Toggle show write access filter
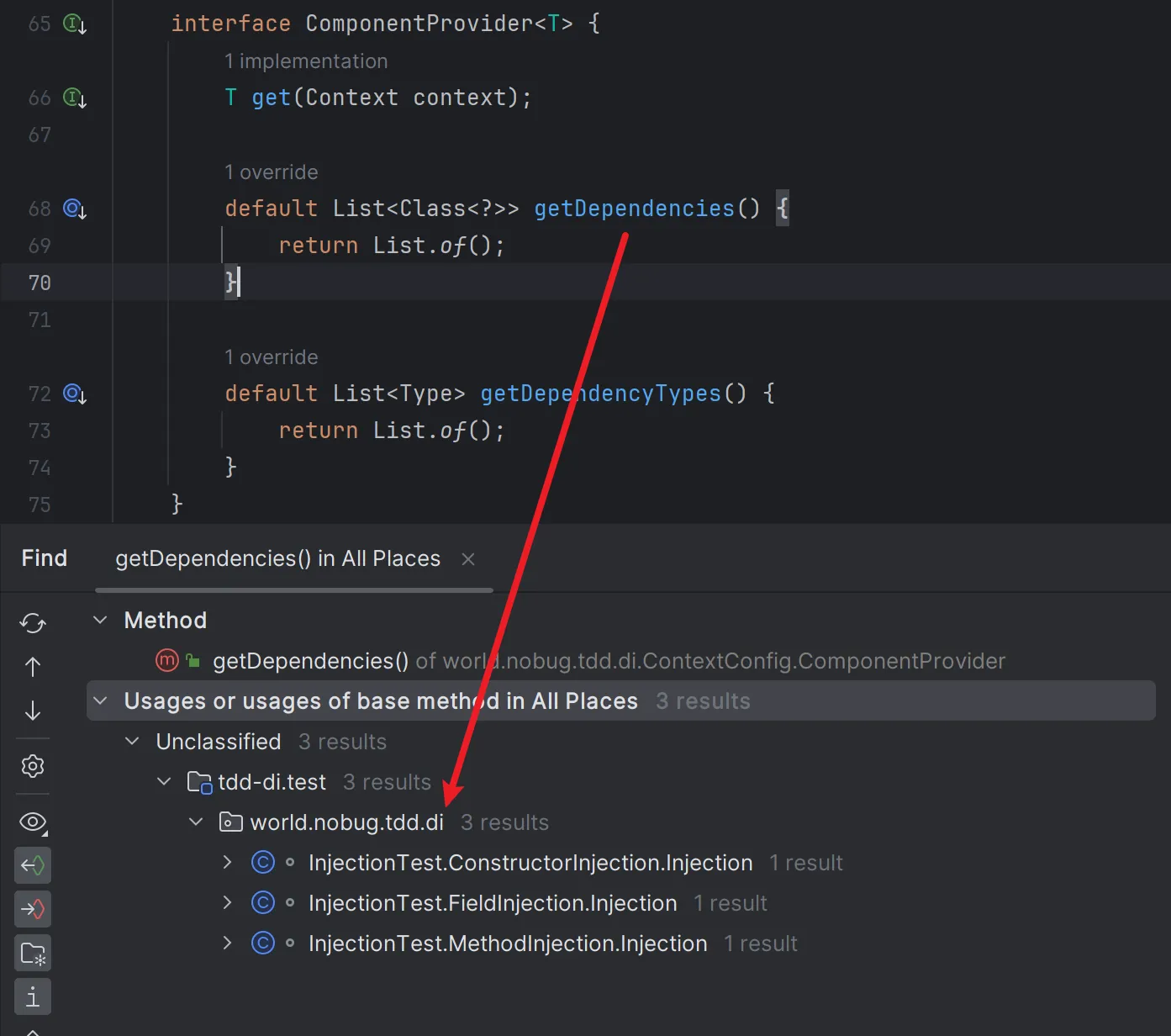Image resolution: width=1171 pixels, height=1036 pixels. click(33, 909)
